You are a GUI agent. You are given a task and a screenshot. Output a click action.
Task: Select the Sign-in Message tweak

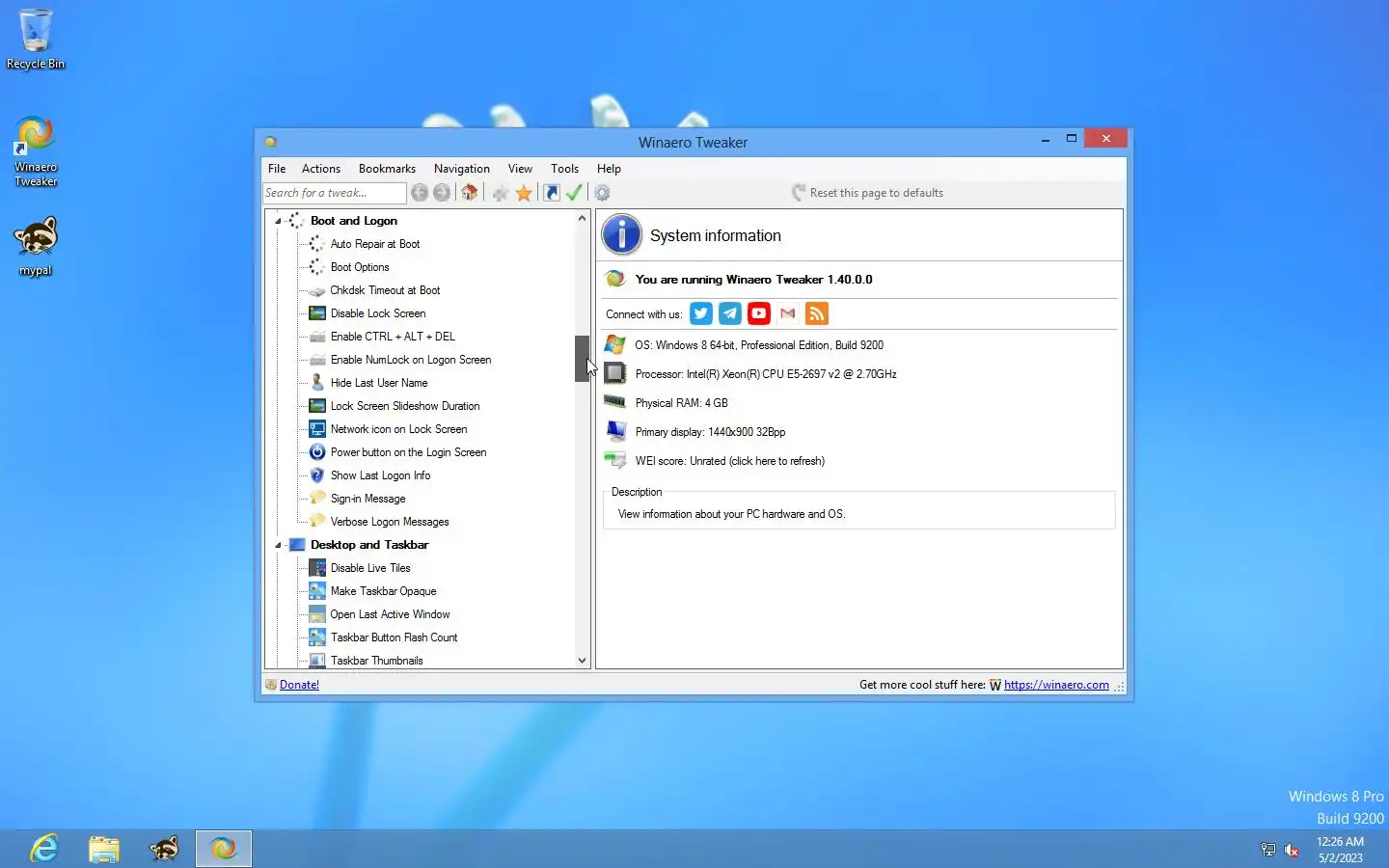368,499
